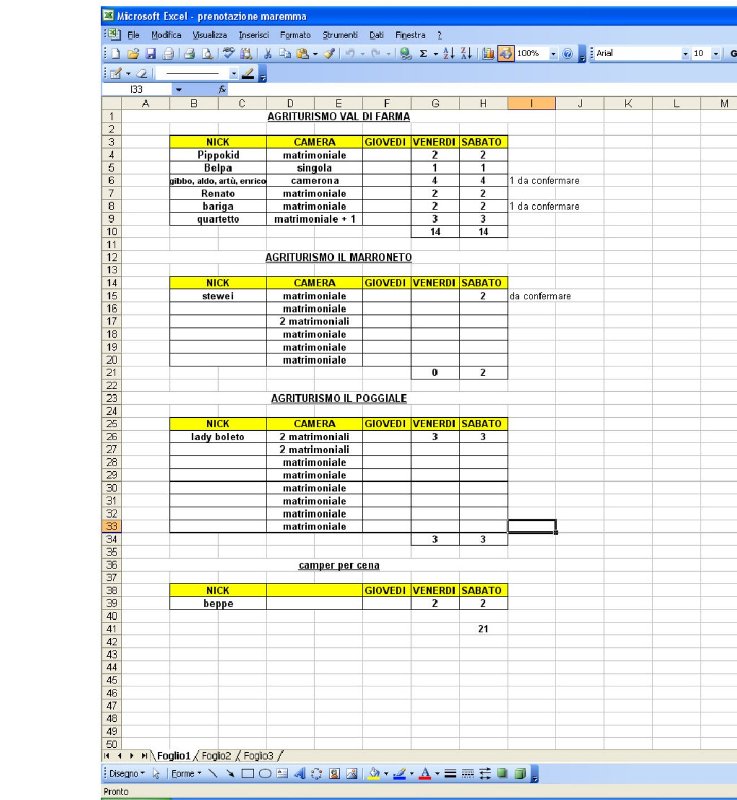Select the Rectangle shape tool
737x800 pixels.
(248, 773)
